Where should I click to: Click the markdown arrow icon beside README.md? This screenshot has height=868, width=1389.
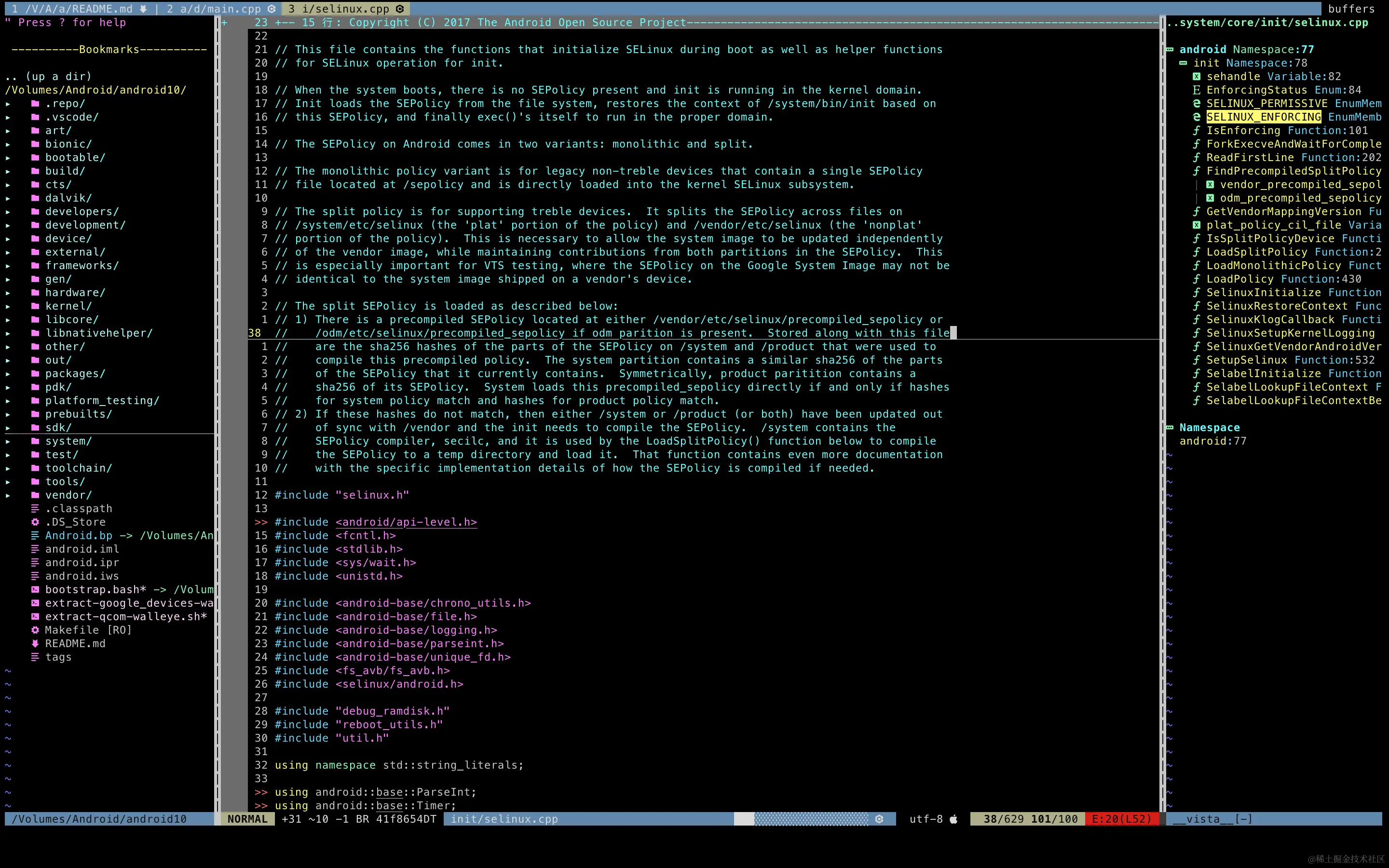click(x=35, y=644)
